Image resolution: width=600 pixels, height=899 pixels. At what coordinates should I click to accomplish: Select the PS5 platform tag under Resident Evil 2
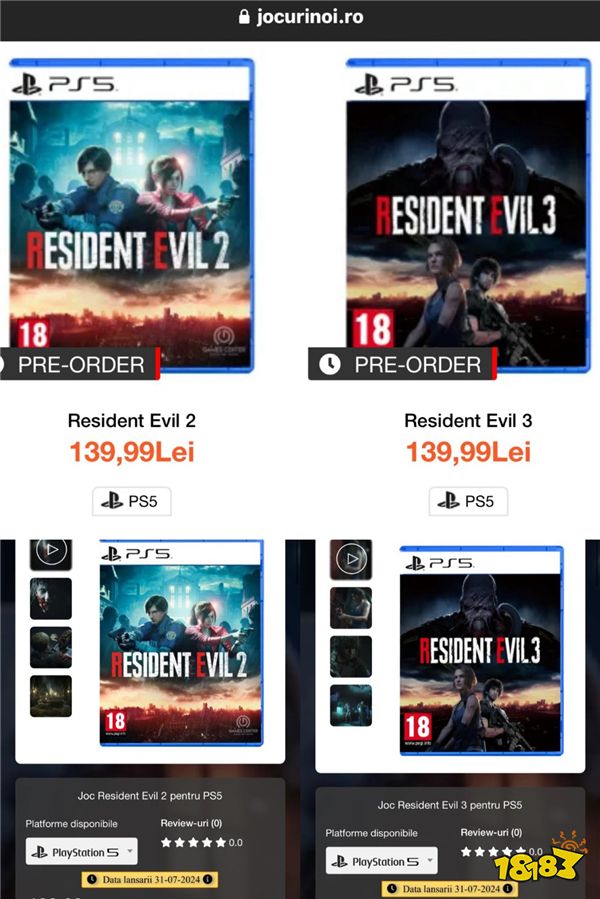pyautogui.click(x=131, y=502)
